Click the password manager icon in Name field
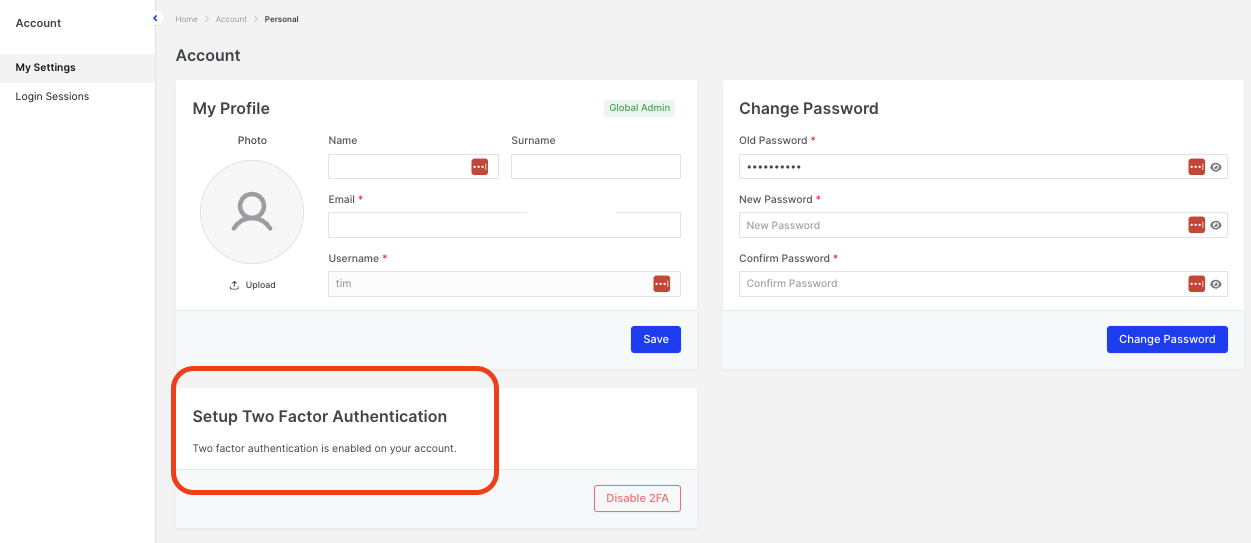Image resolution: width=1251 pixels, height=543 pixels. click(479, 167)
